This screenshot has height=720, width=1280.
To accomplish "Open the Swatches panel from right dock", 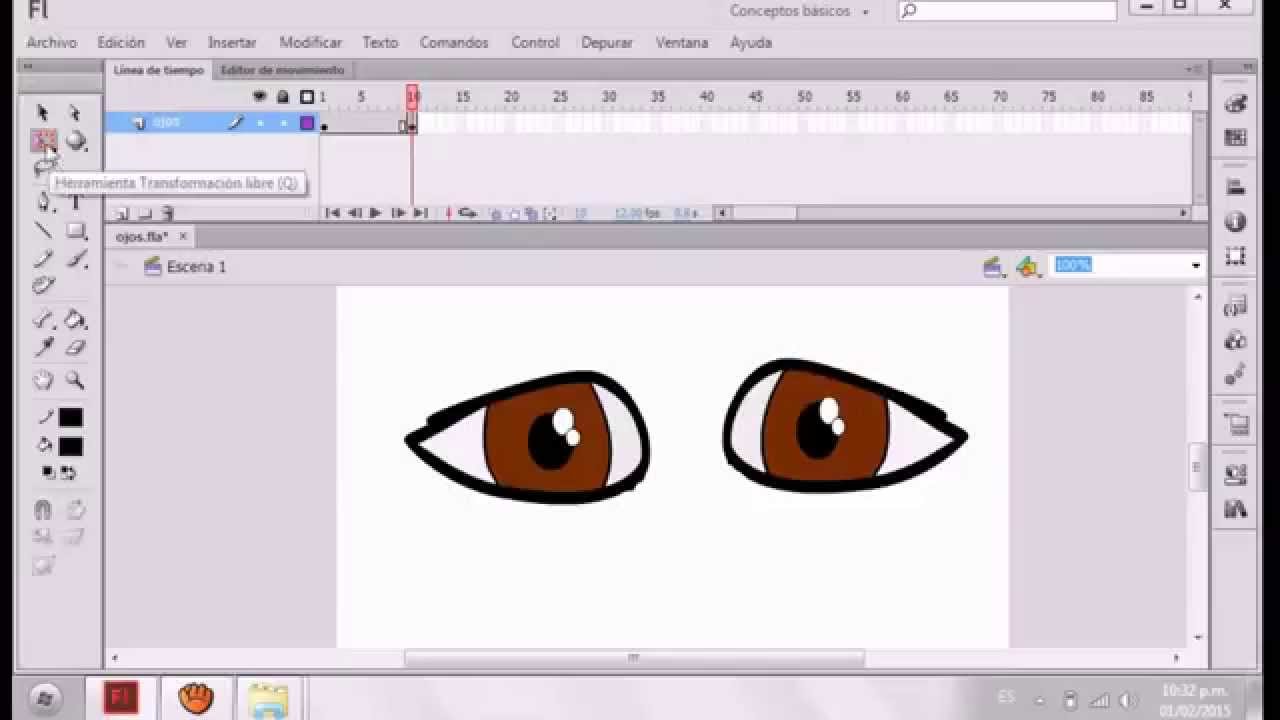I will (1235, 138).
